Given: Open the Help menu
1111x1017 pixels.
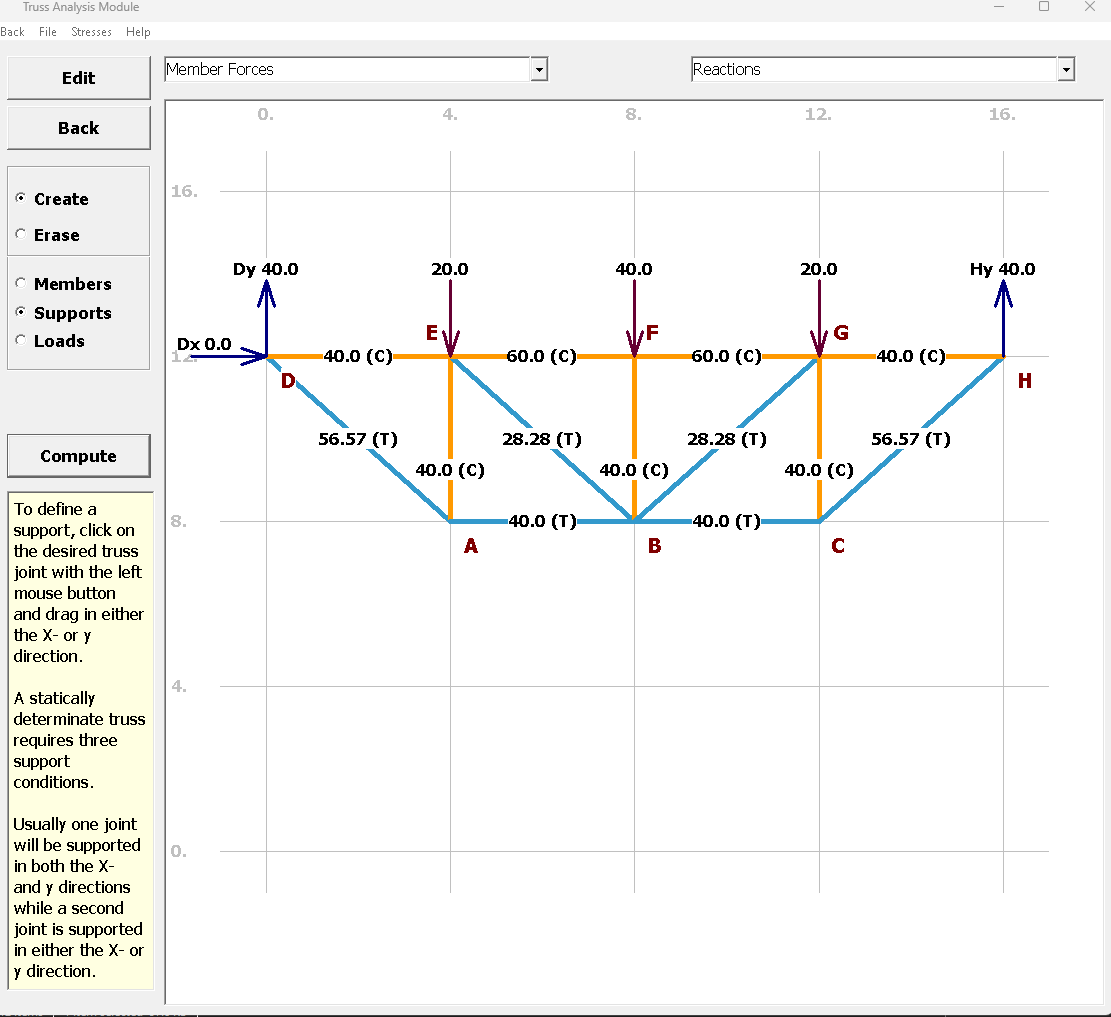Looking at the screenshot, I should [138, 32].
